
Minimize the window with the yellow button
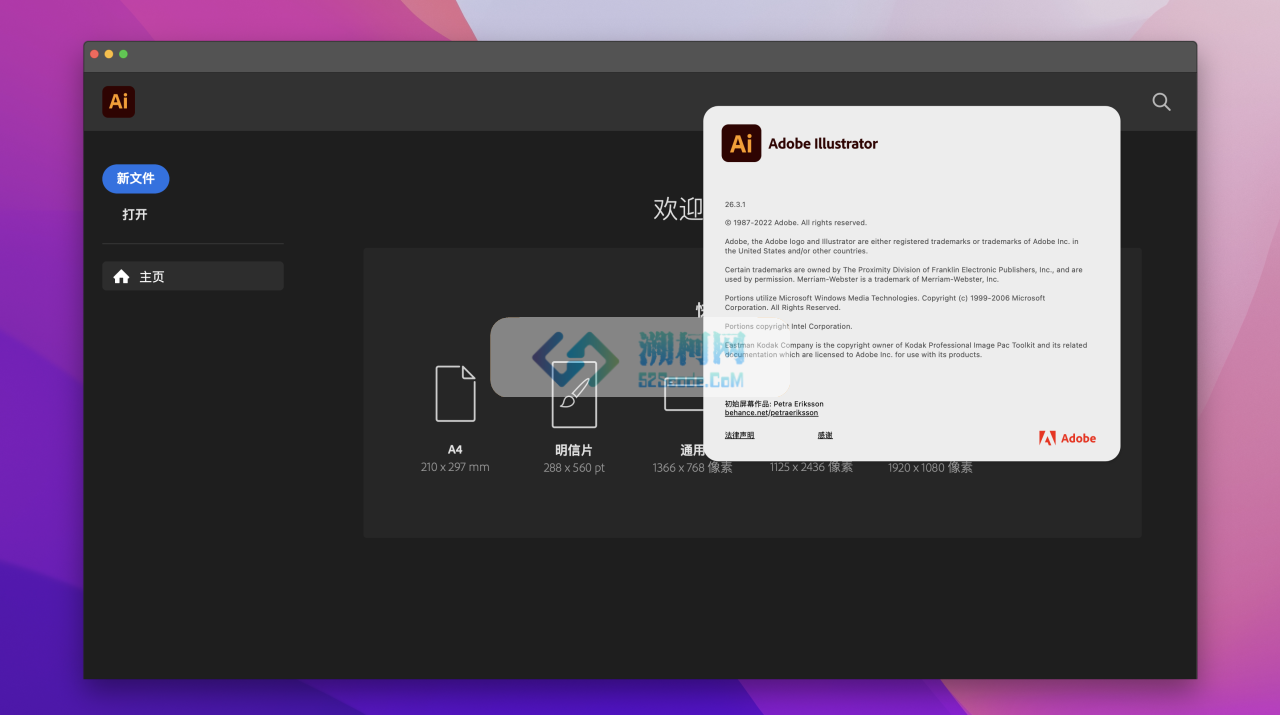(109, 54)
